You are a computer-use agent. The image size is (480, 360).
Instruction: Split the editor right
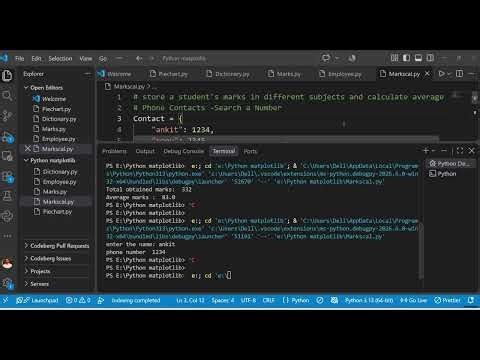[x=459, y=74]
